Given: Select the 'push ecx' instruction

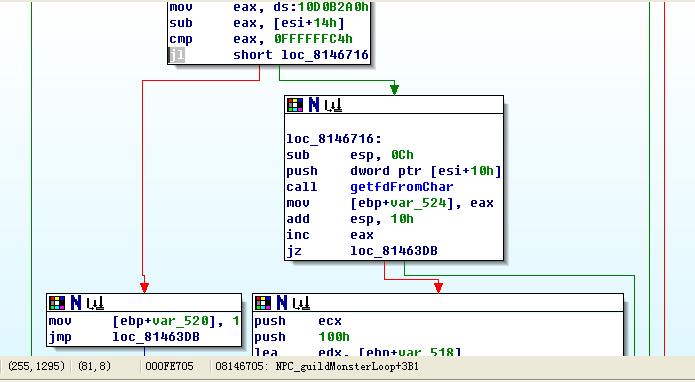Looking at the screenshot, I should coord(298,321).
